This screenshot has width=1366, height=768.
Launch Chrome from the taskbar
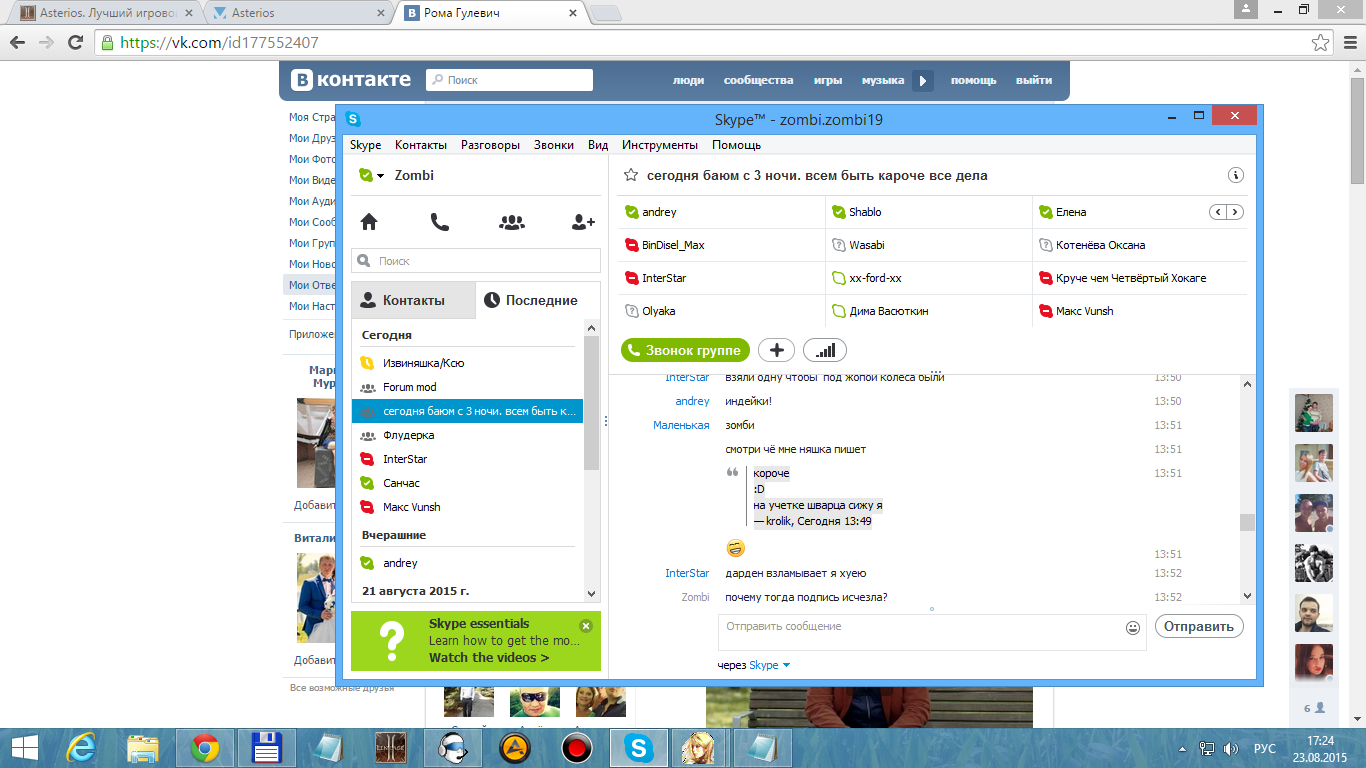point(205,747)
